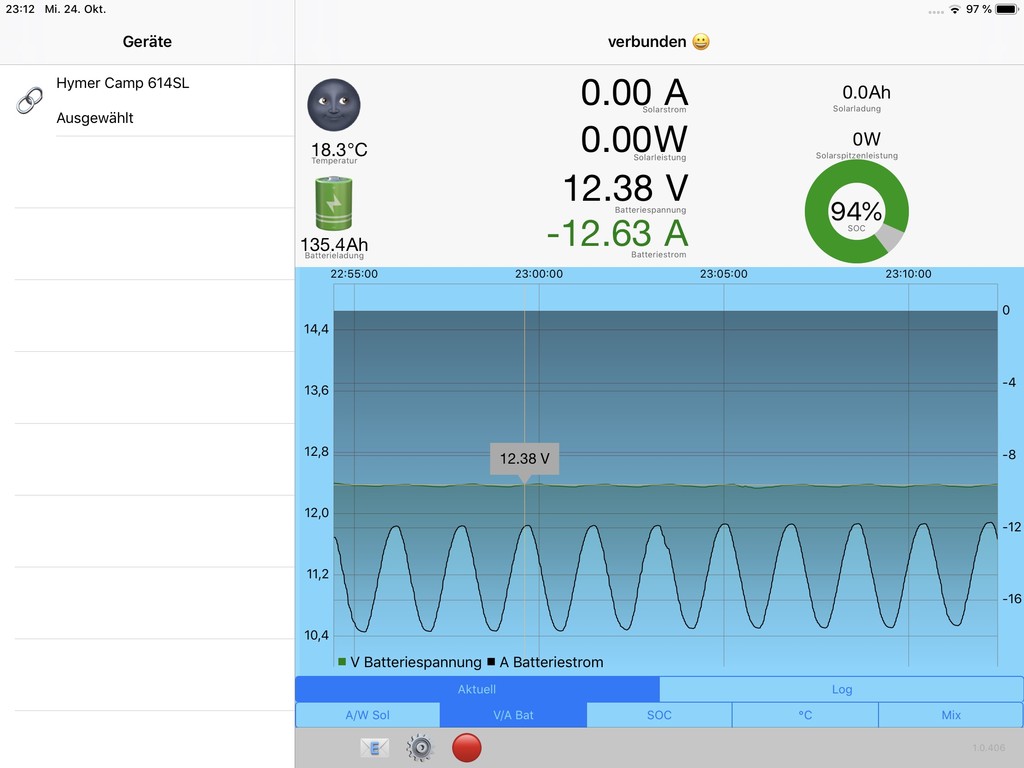This screenshot has height=768, width=1024.
Task: Tap the 18.3°C temperature reading
Action: click(339, 150)
